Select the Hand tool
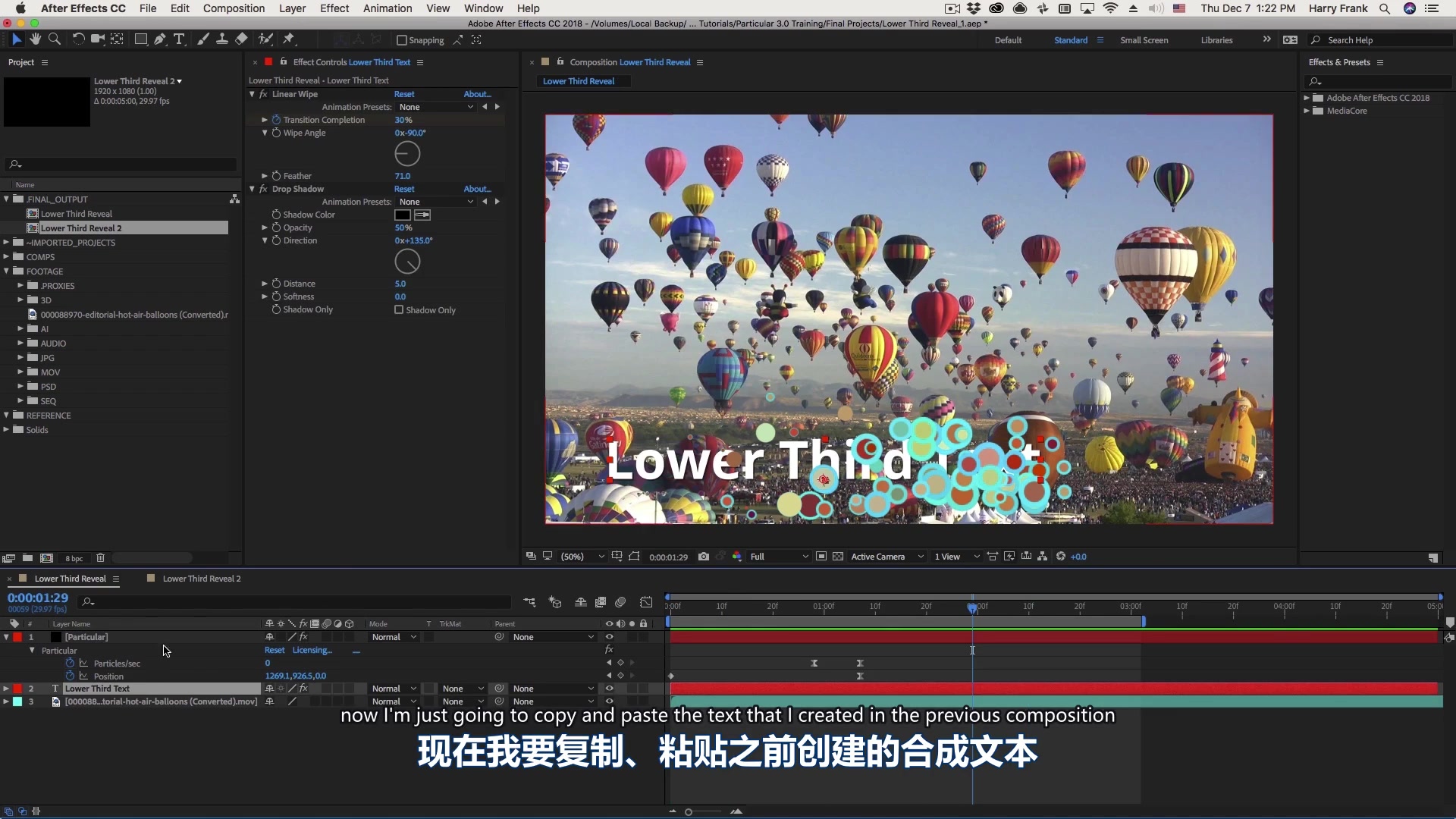The image size is (1456, 819). [35, 39]
